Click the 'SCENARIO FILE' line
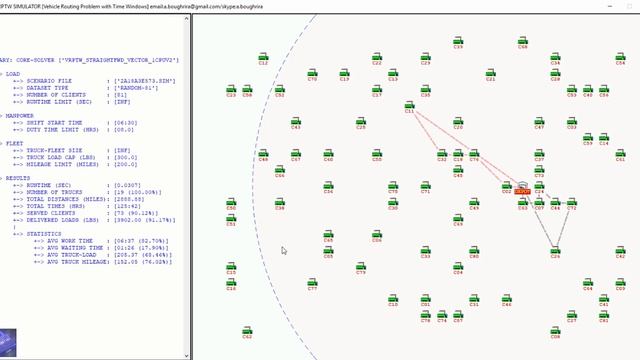Viewport: 640px width, 360px height. tap(94, 81)
